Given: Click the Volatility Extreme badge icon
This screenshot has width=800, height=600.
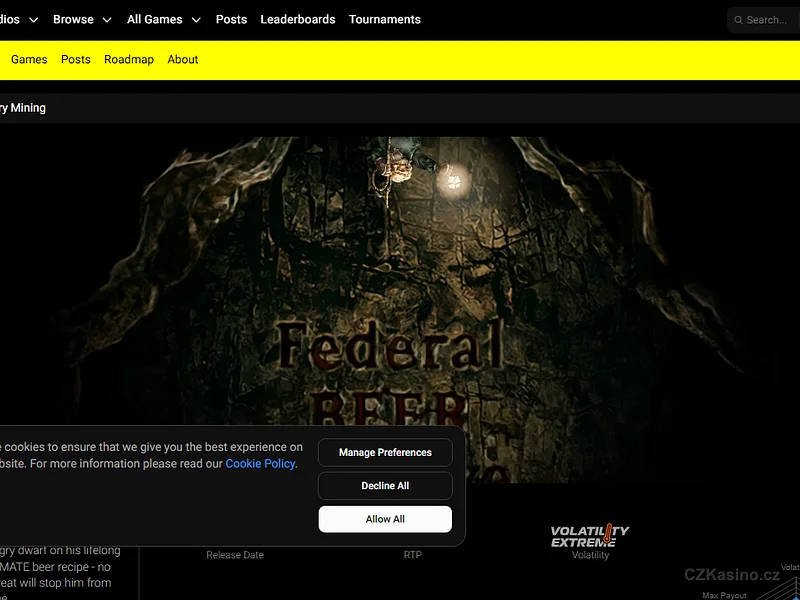Looking at the screenshot, I should (590, 536).
